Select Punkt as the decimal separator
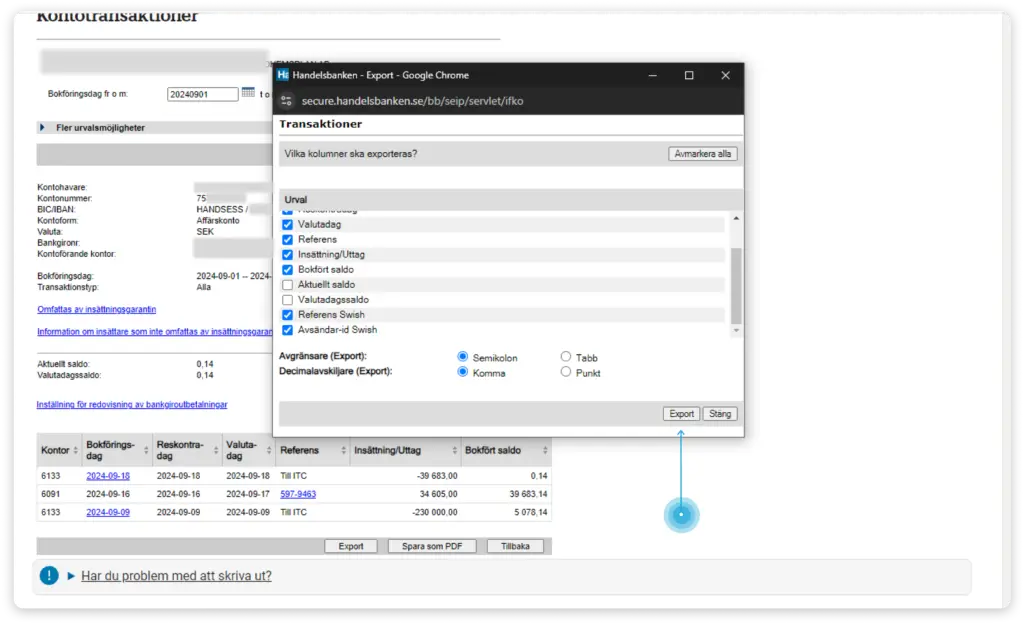1024x624 pixels. click(566, 372)
